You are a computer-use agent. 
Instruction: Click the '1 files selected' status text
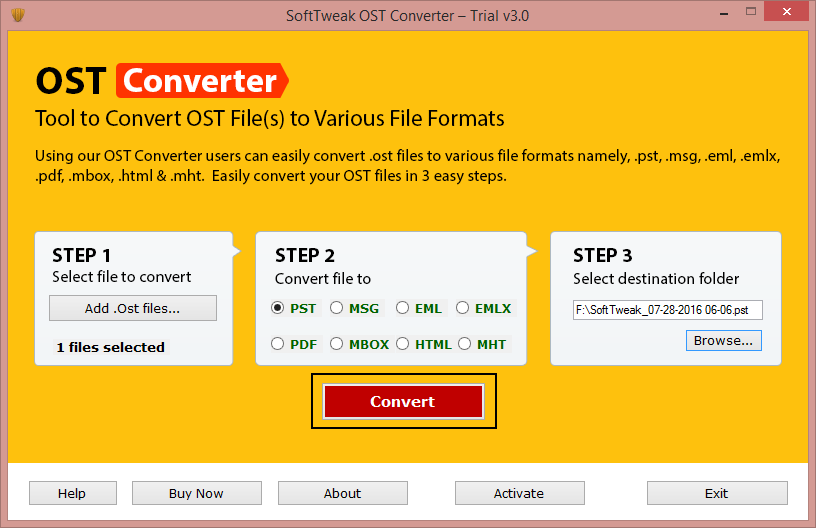110,347
